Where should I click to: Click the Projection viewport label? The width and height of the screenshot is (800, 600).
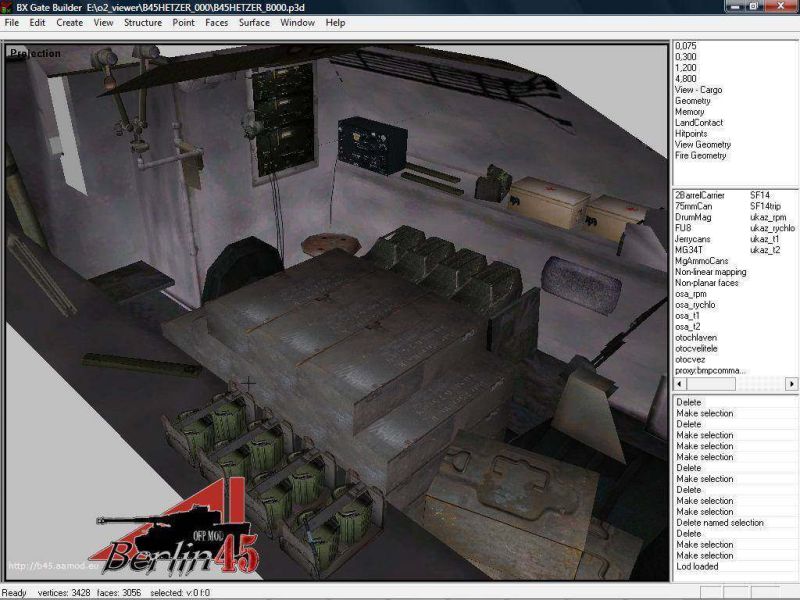(x=35, y=53)
